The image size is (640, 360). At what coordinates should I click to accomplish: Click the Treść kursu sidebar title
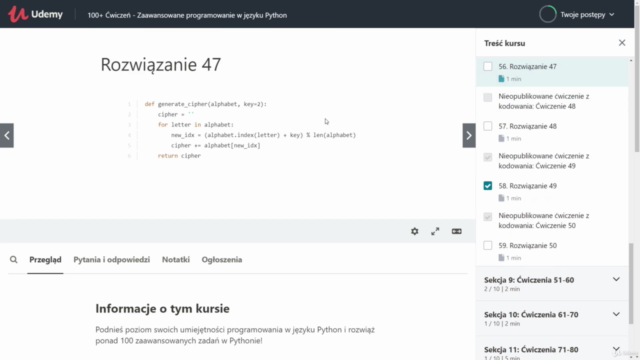point(504,43)
